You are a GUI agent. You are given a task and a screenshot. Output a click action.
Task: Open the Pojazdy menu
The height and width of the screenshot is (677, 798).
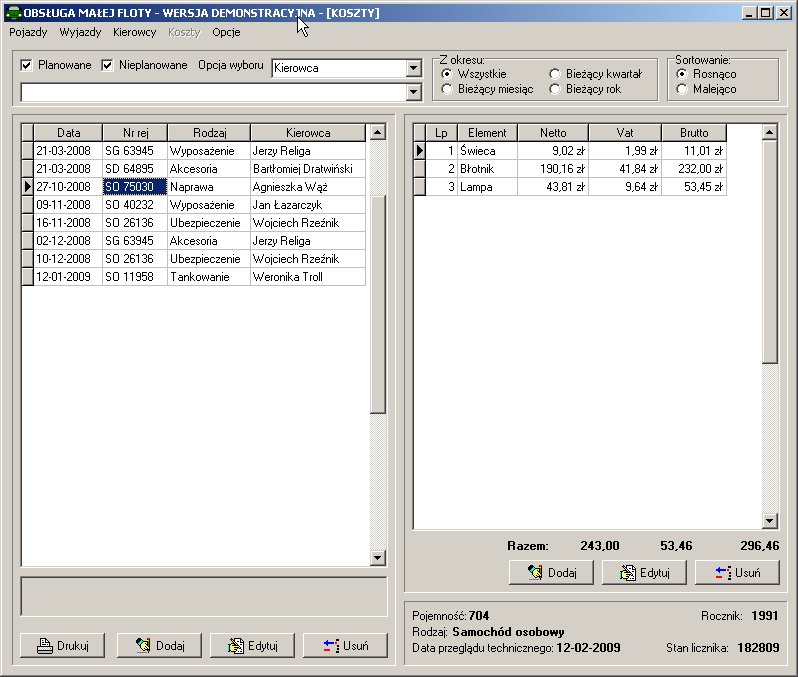28,33
